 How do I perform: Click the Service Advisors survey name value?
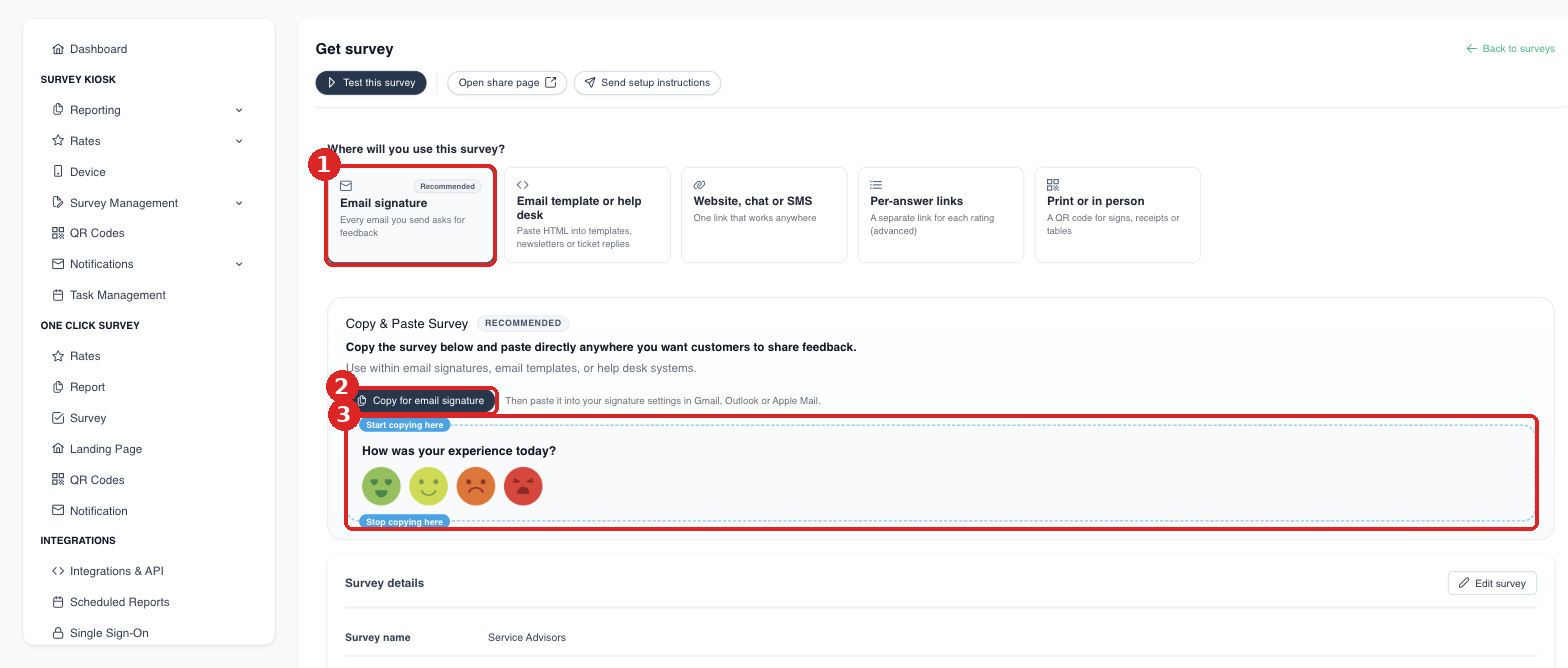click(527, 638)
